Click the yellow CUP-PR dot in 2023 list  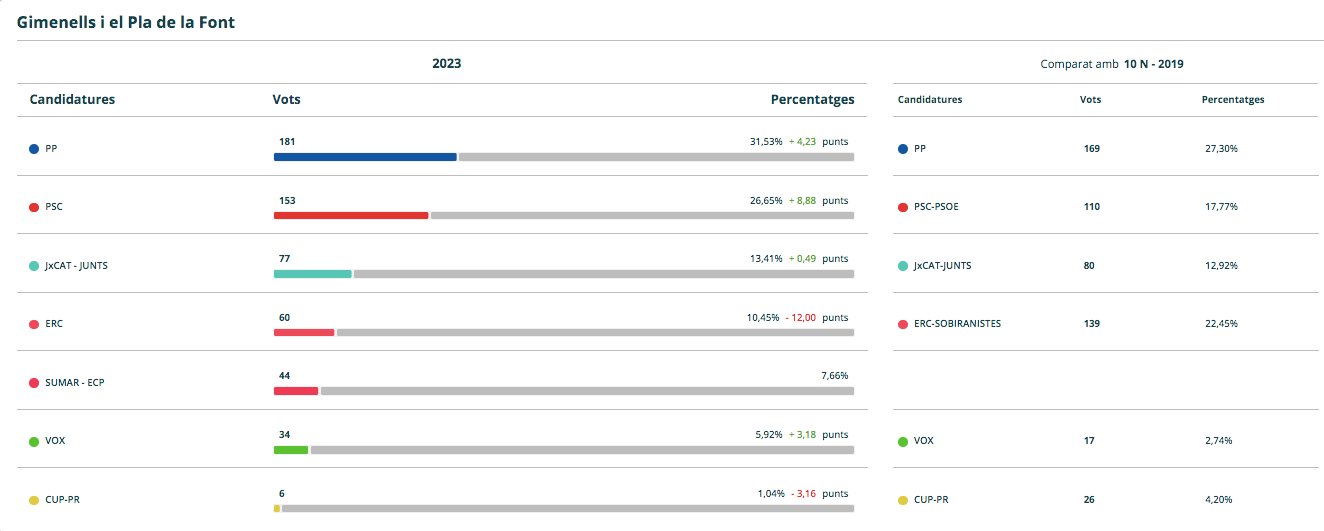click(x=34, y=500)
